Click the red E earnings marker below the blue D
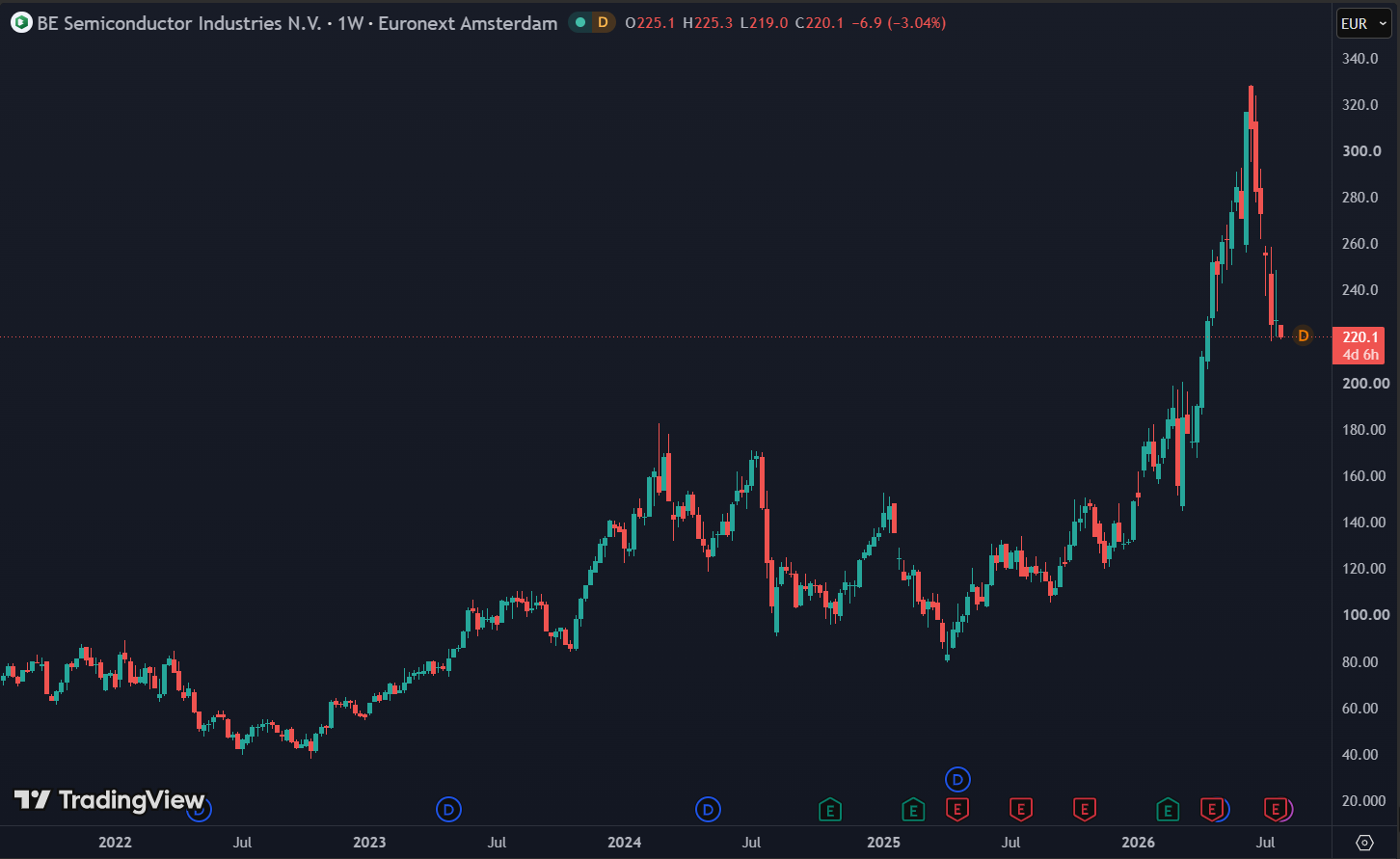 coord(957,810)
